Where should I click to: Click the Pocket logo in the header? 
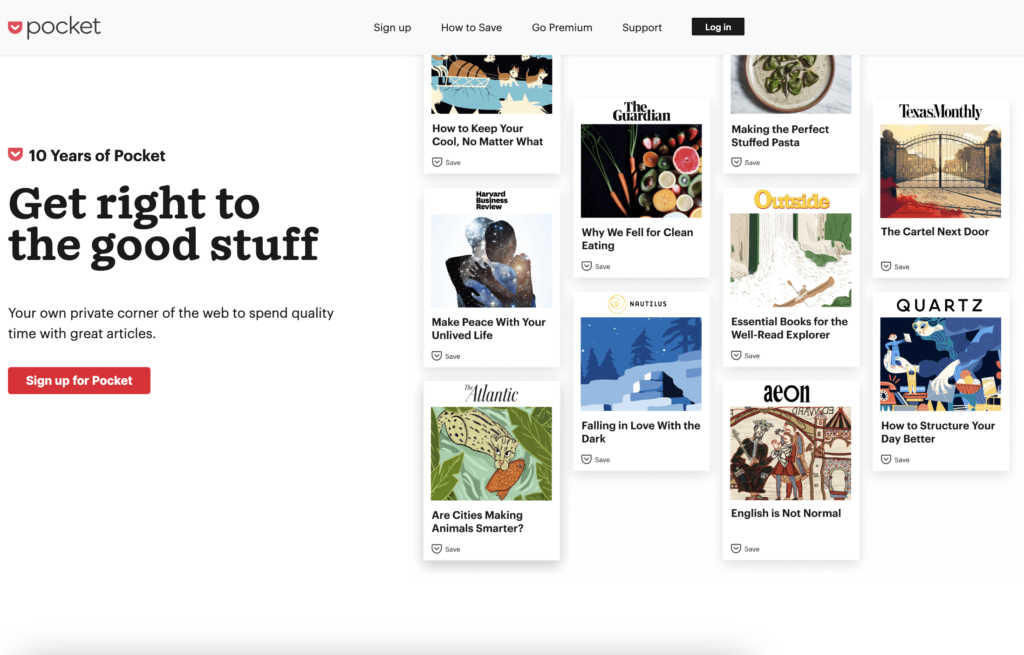coord(54,27)
